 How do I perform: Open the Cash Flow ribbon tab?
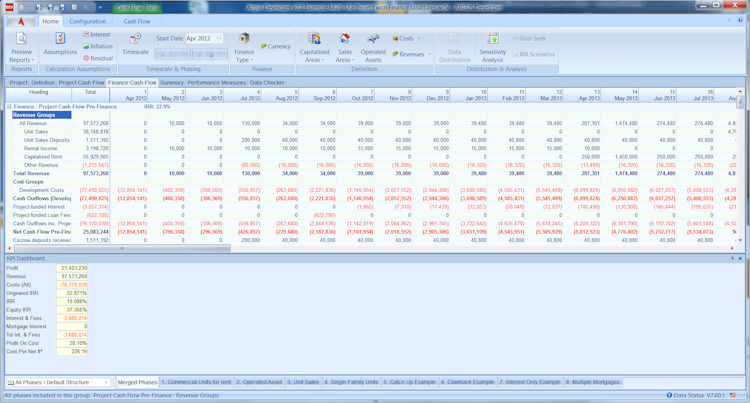(x=137, y=21)
